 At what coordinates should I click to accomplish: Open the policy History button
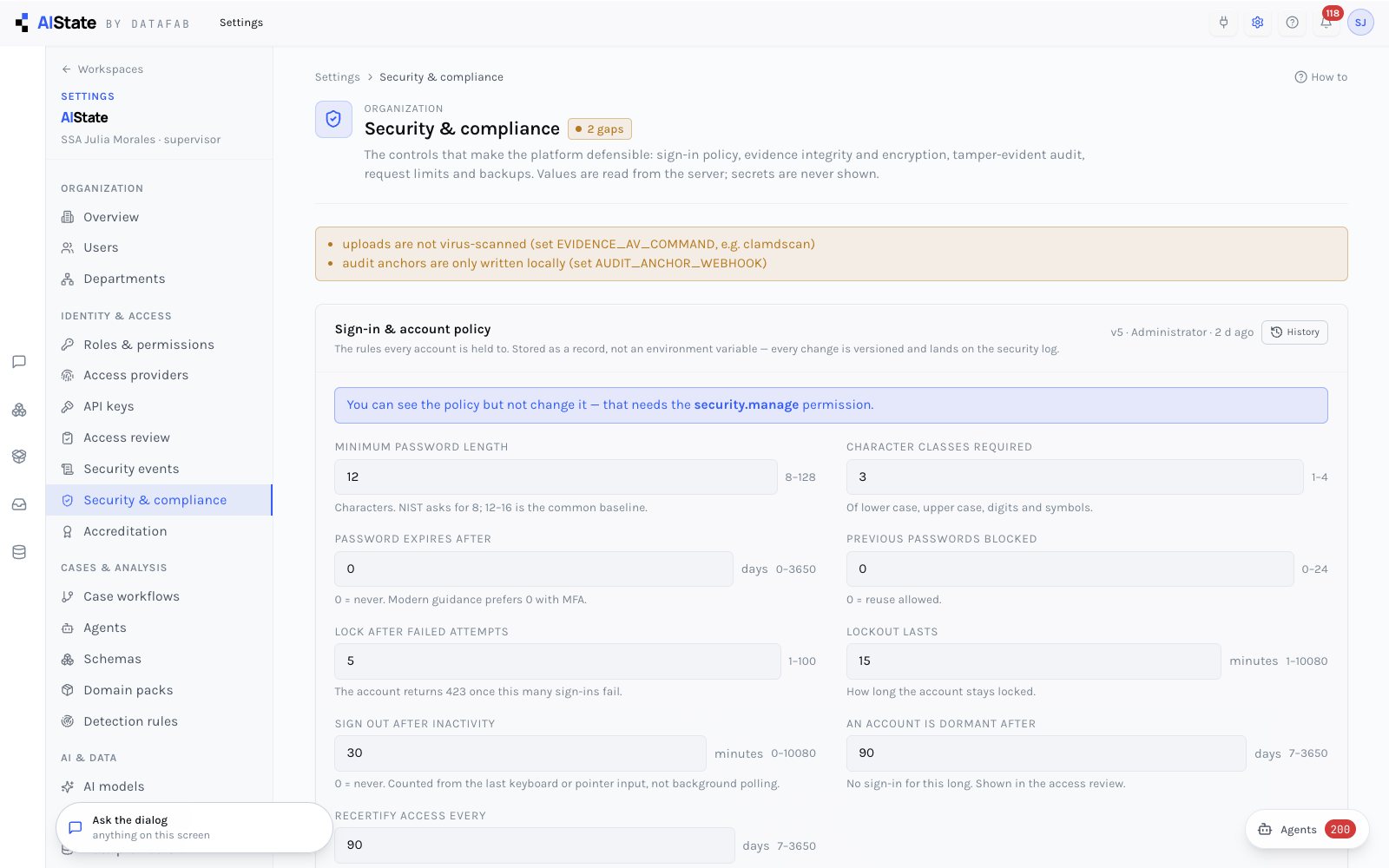[1294, 332]
